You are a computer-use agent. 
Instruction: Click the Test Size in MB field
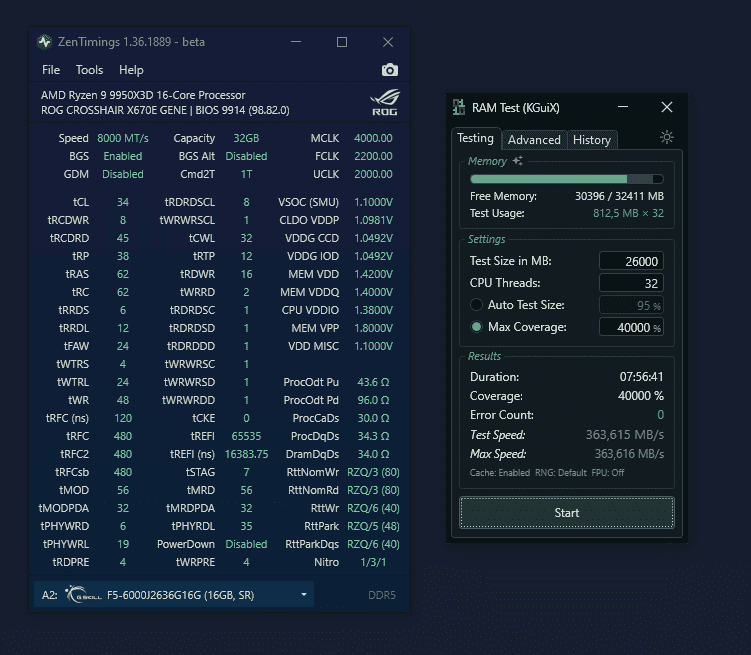(631, 261)
